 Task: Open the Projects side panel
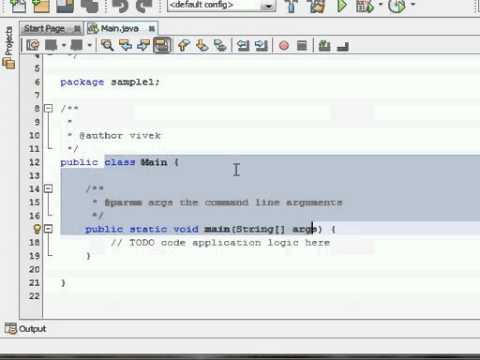click(x=9, y=47)
